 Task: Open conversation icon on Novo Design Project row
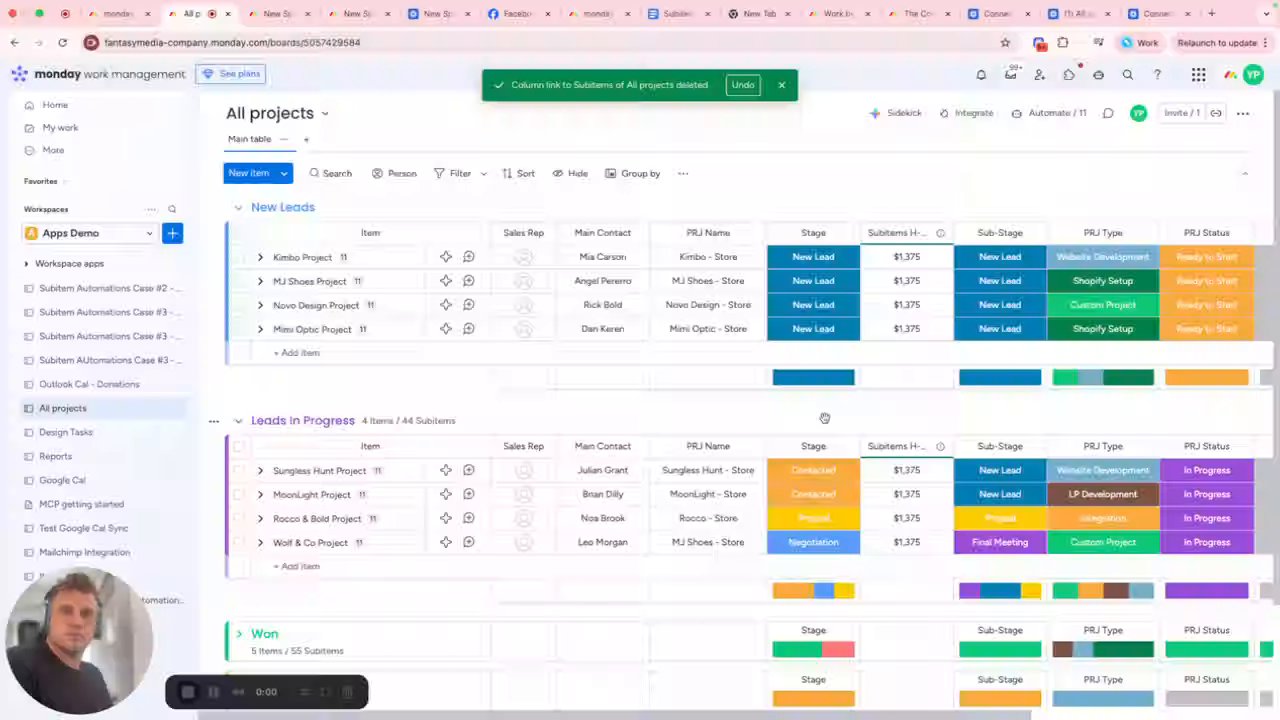click(x=468, y=305)
